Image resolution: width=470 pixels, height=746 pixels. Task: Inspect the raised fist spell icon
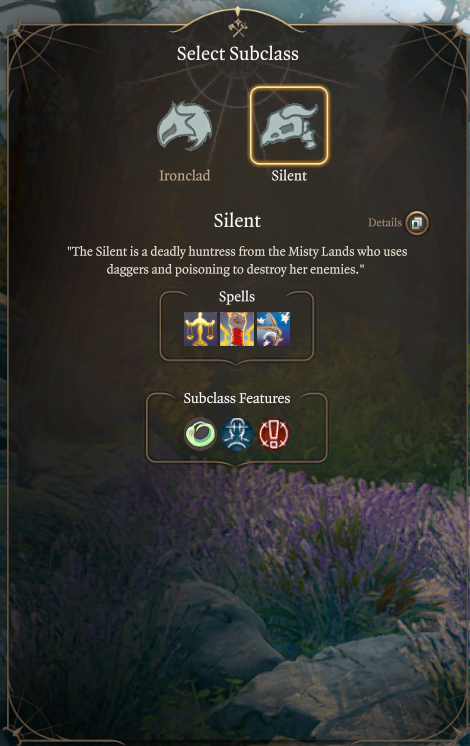click(x=237, y=329)
